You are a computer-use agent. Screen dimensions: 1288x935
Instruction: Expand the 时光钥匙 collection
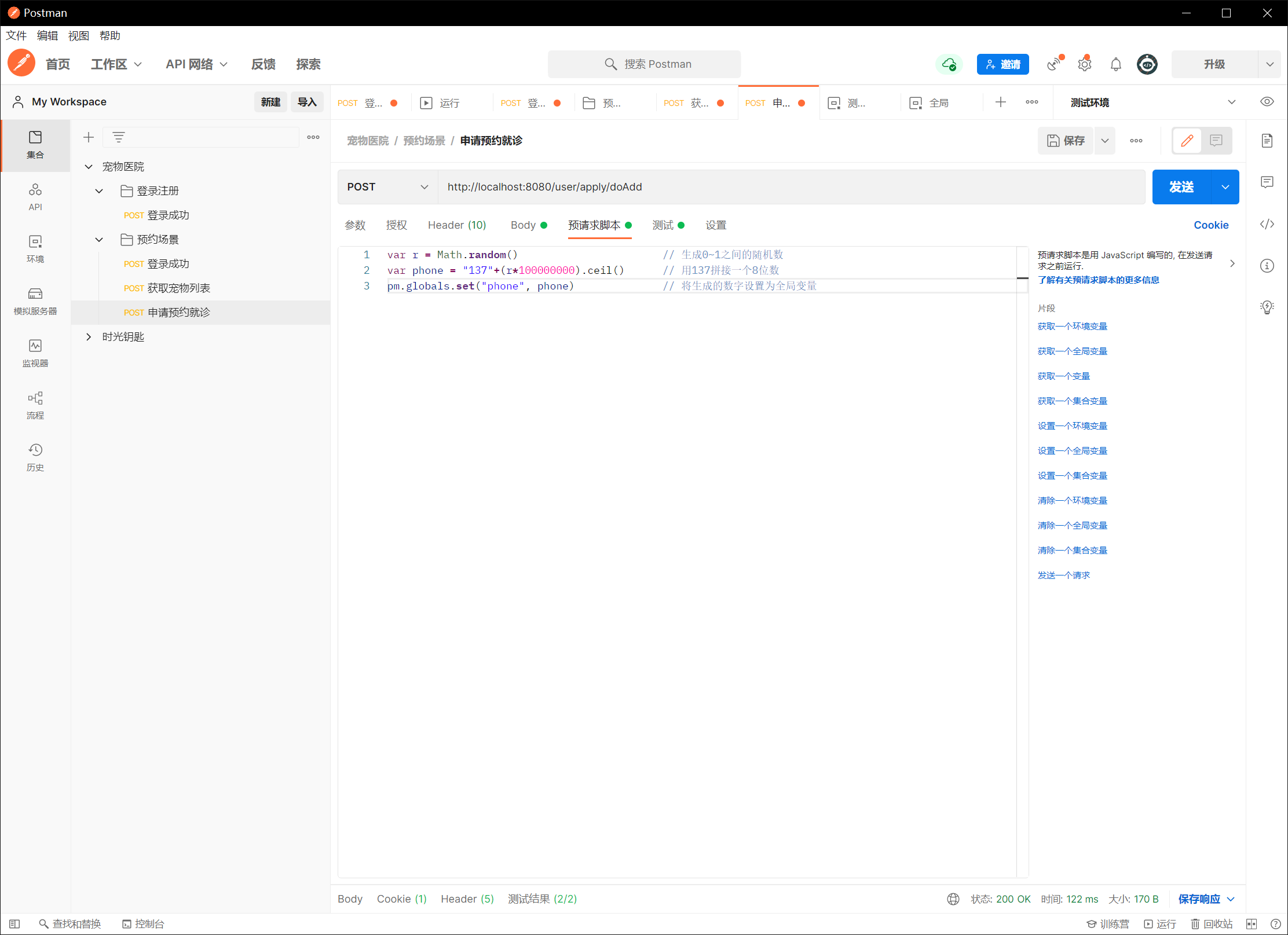(x=89, y=337)
